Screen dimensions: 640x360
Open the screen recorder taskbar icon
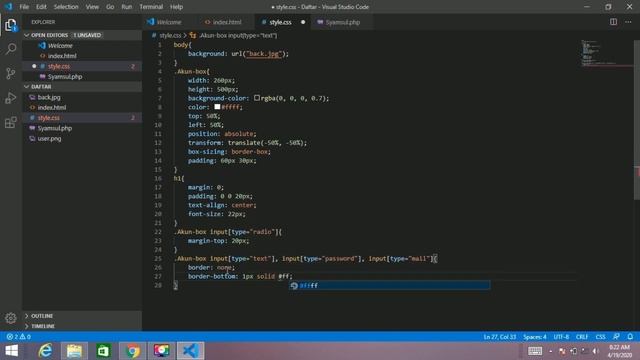(161, 351)
